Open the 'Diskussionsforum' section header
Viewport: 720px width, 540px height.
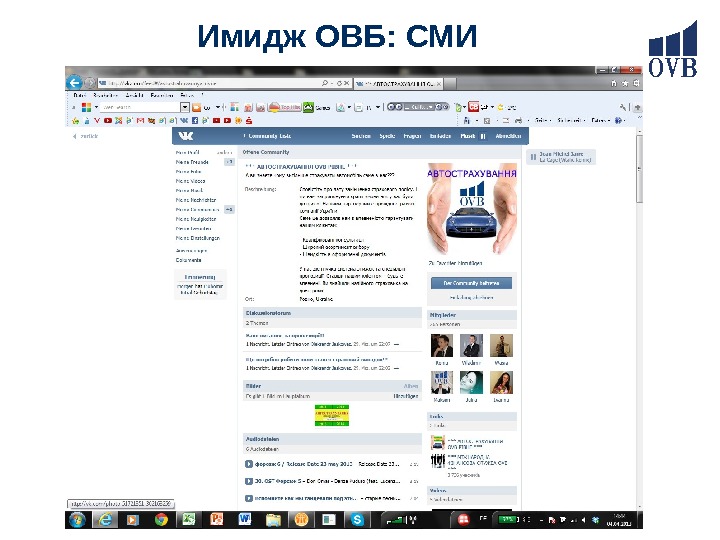332,313
